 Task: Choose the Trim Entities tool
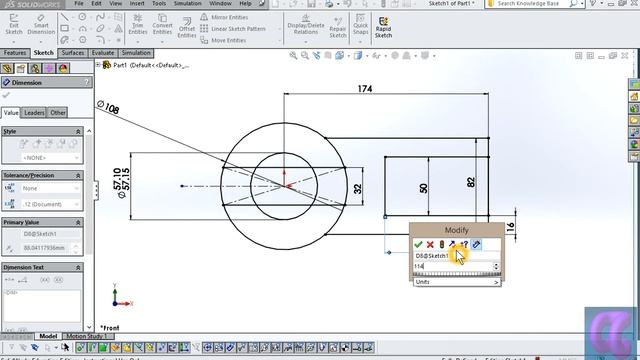[138, 24]
